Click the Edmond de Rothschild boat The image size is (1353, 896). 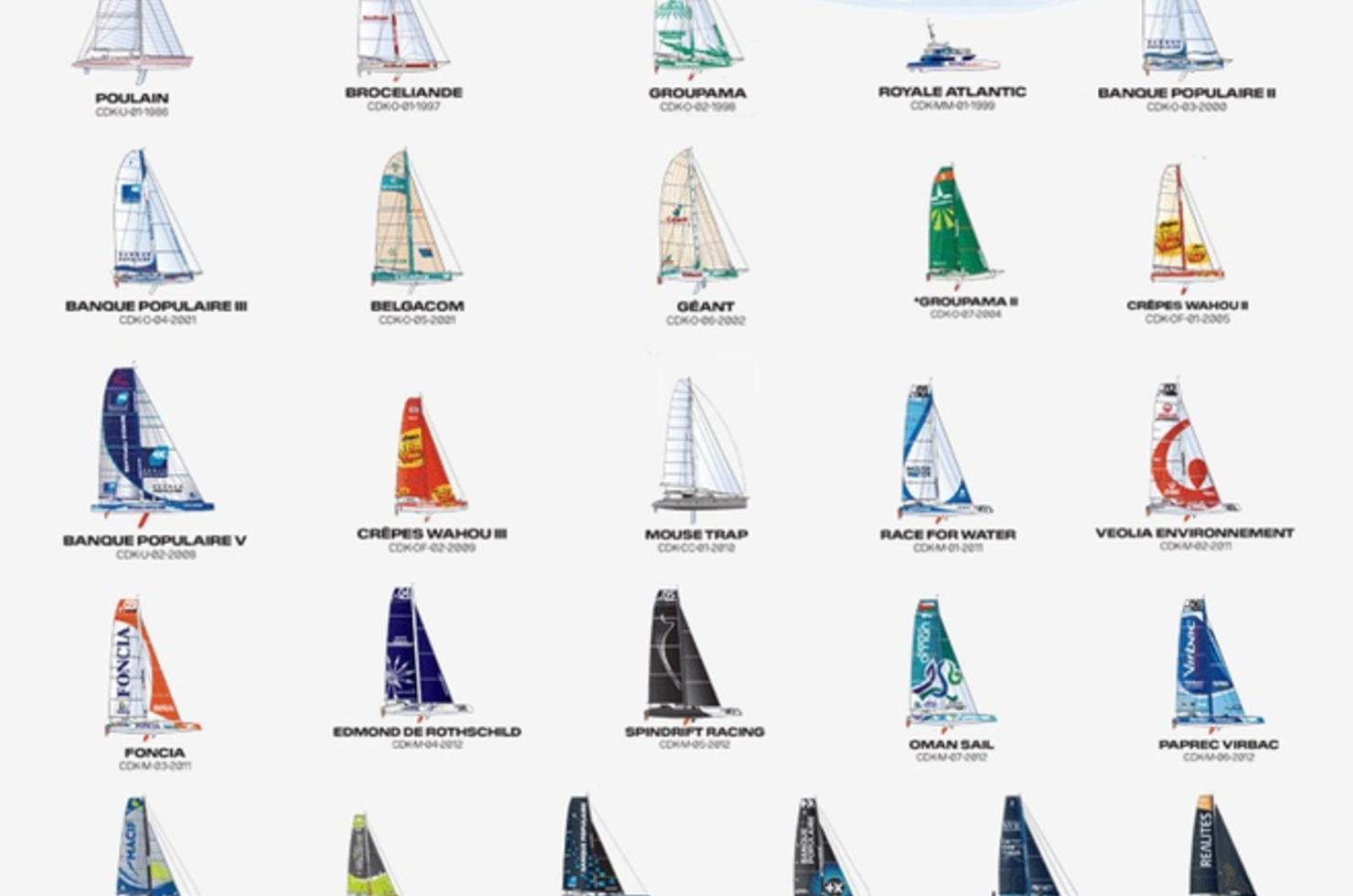tap(424, 655)
